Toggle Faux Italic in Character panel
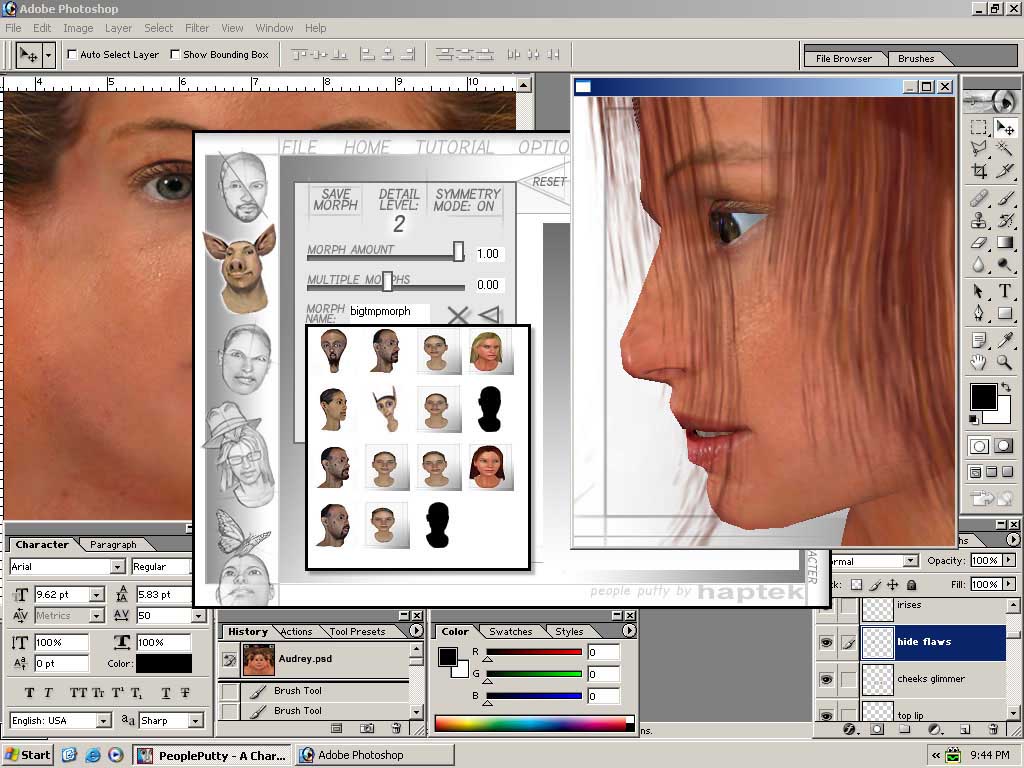The height and width of the screenshot is (768, 1024). (x=48, y=693)
